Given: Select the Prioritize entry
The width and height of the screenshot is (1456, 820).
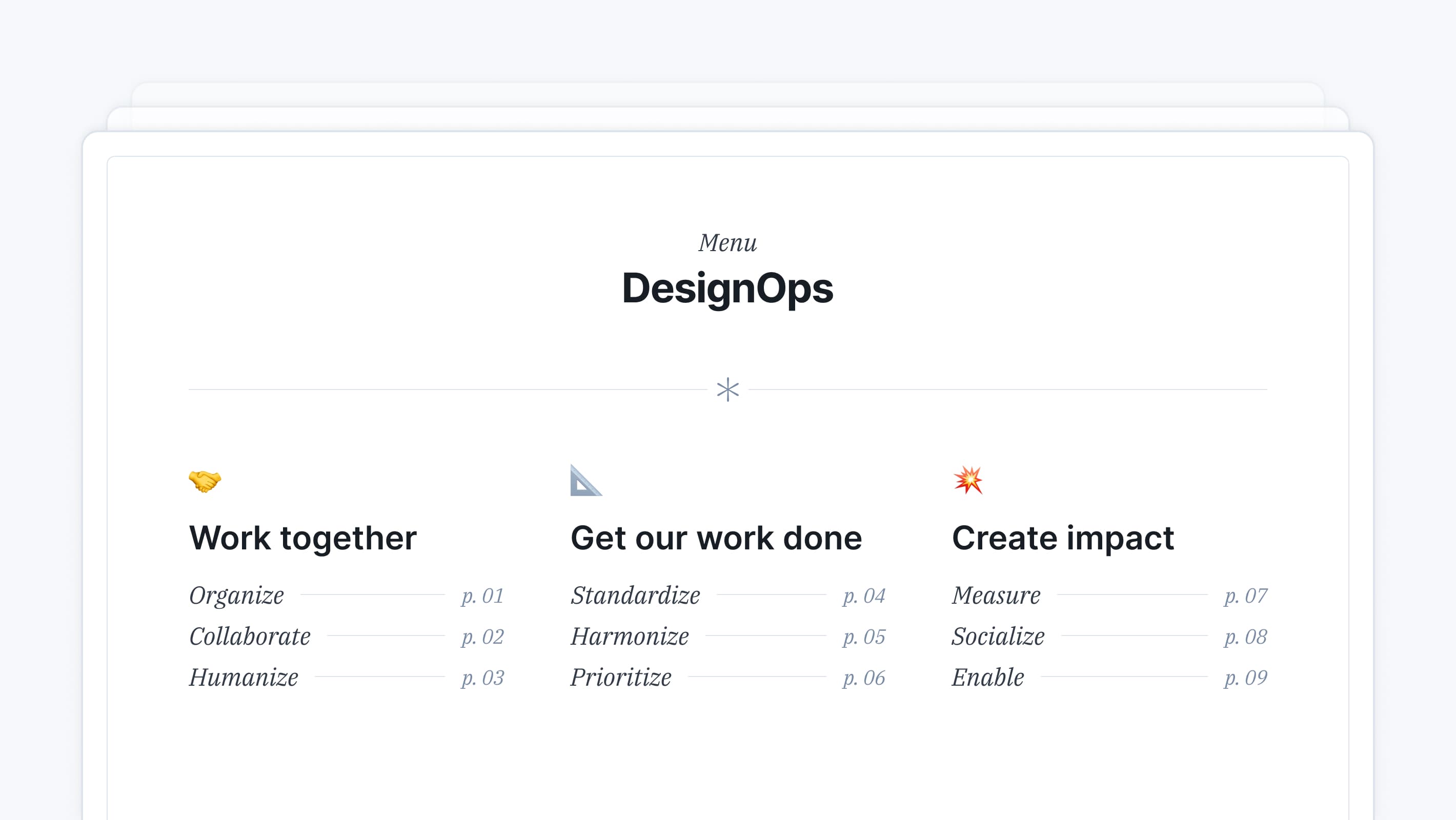Looking at the screenshot, I should [621, 678].
